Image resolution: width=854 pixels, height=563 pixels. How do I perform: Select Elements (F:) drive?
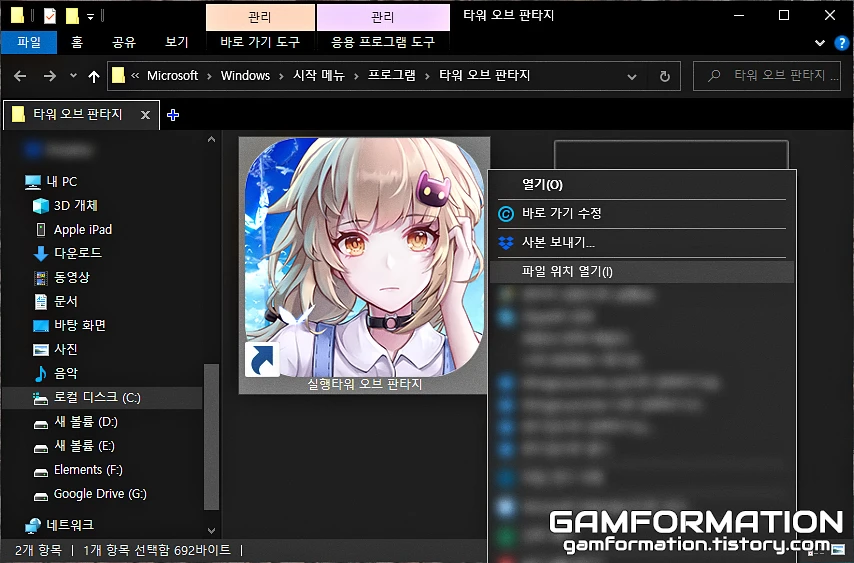(88, 469)
